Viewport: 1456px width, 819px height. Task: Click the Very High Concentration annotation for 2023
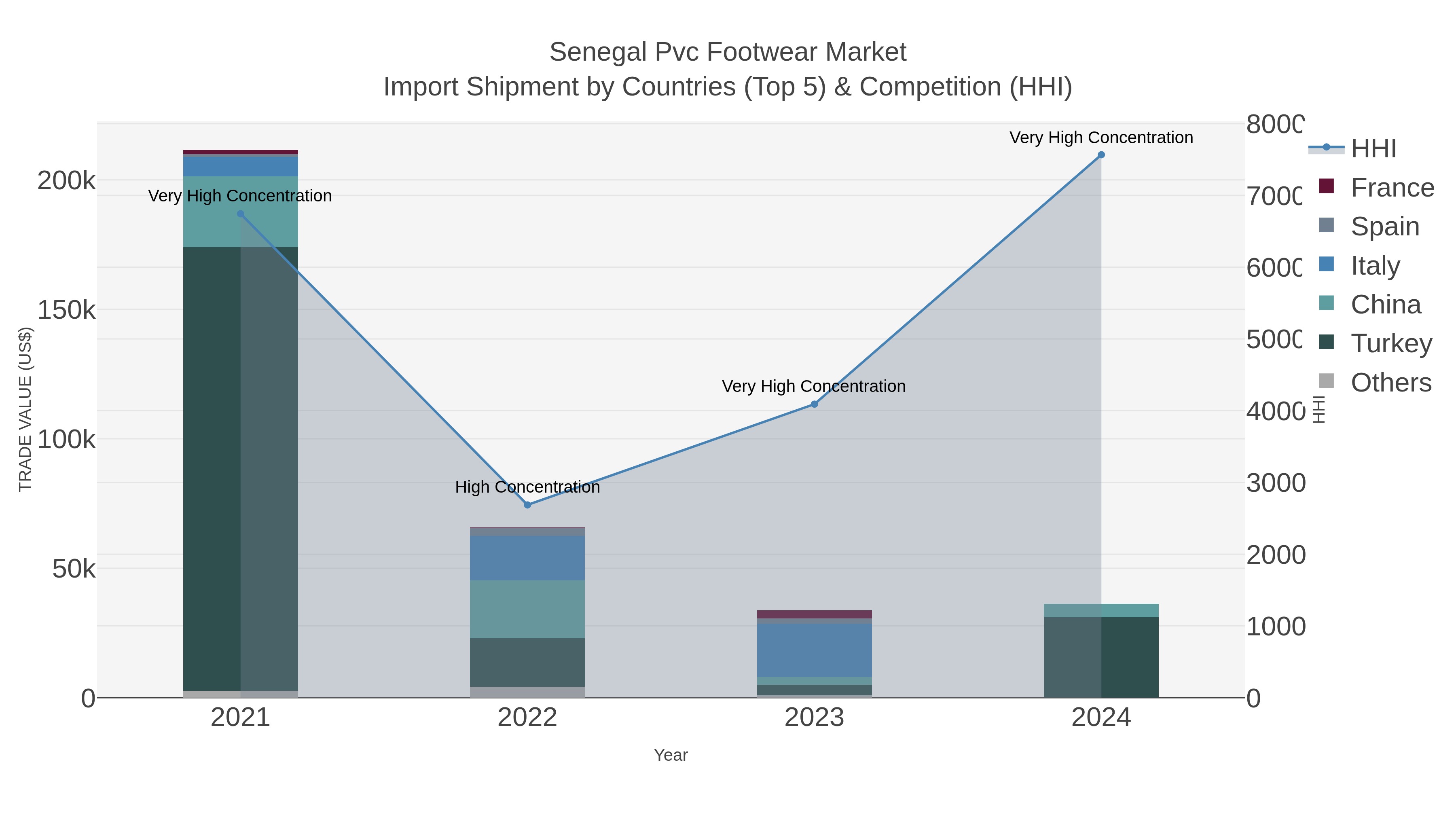tap(814, 386)
